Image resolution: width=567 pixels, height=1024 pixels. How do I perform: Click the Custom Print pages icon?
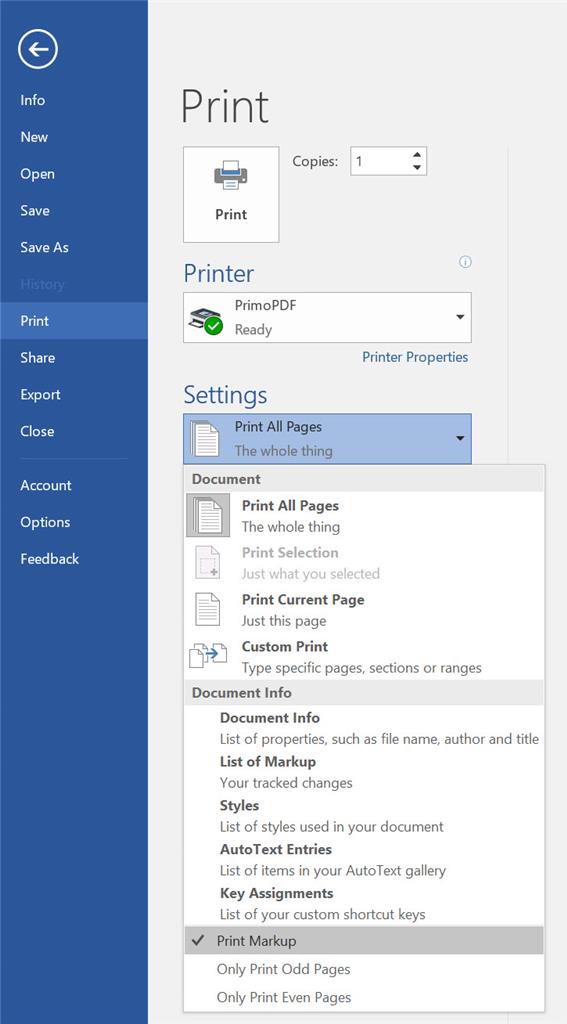pyautogui.click(x=208, y=655)
